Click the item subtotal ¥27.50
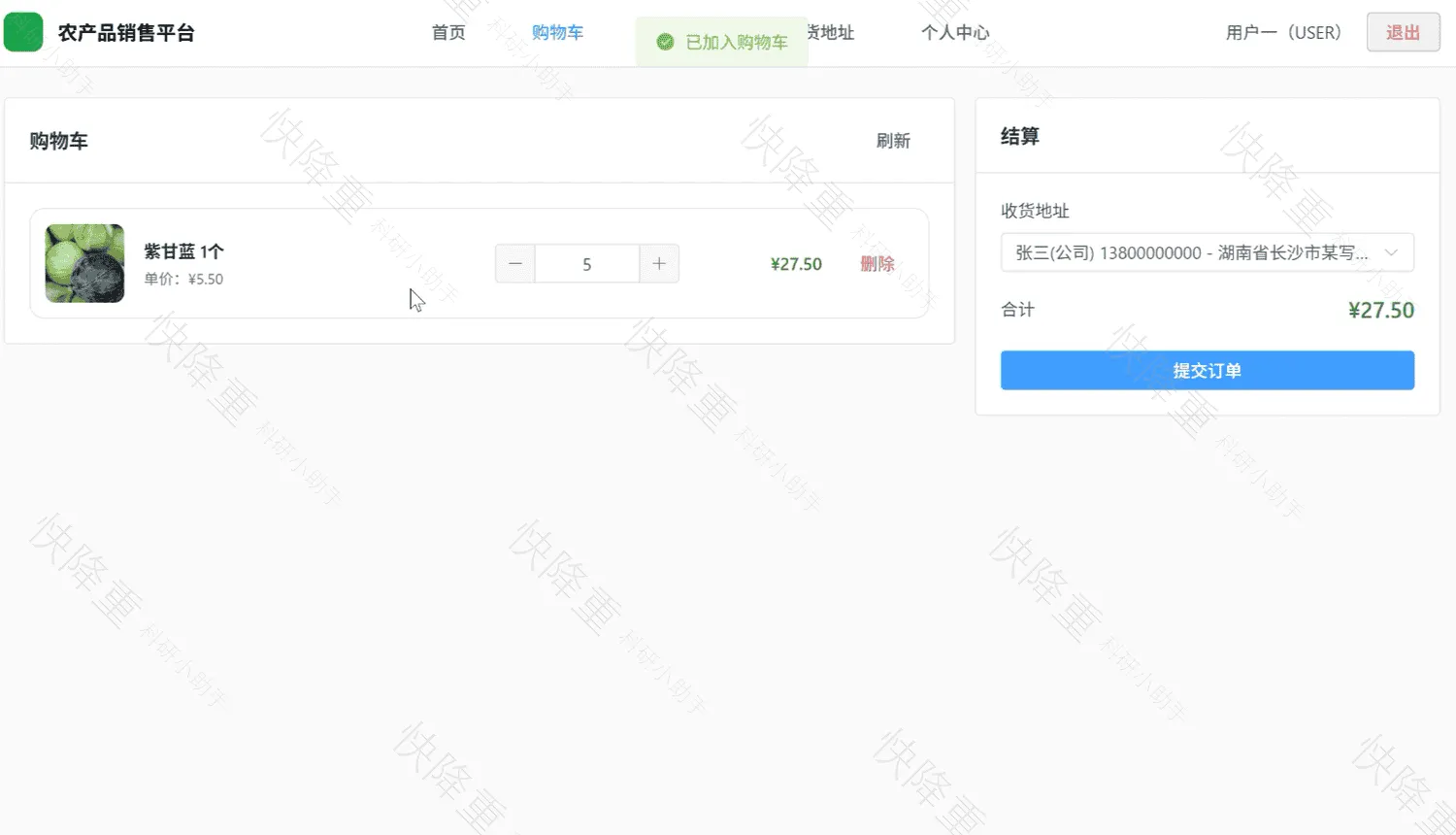This screenshot has width=1456, height=835. [x=796, y=264]
